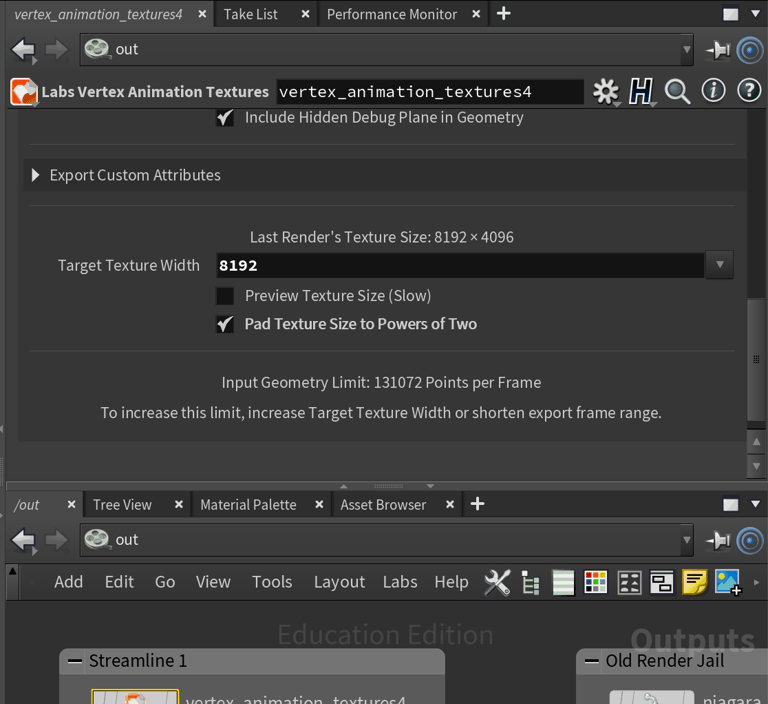Toggle parameter pane follow-selection circle icon
Image resolution: width=768 pixels, height=704 pixels.
click(x=750, y=50)
